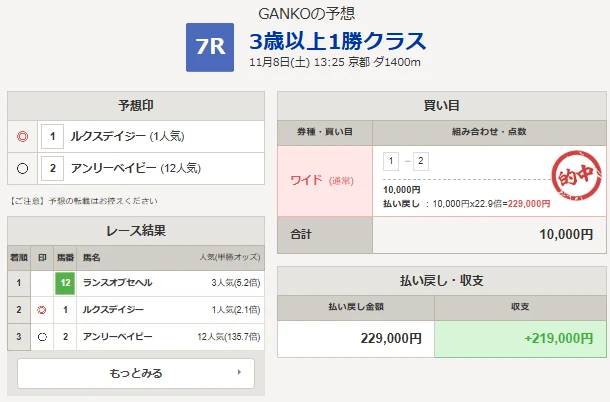Click the ○ mark in the 予想印 panel

(x=23, y=167)
